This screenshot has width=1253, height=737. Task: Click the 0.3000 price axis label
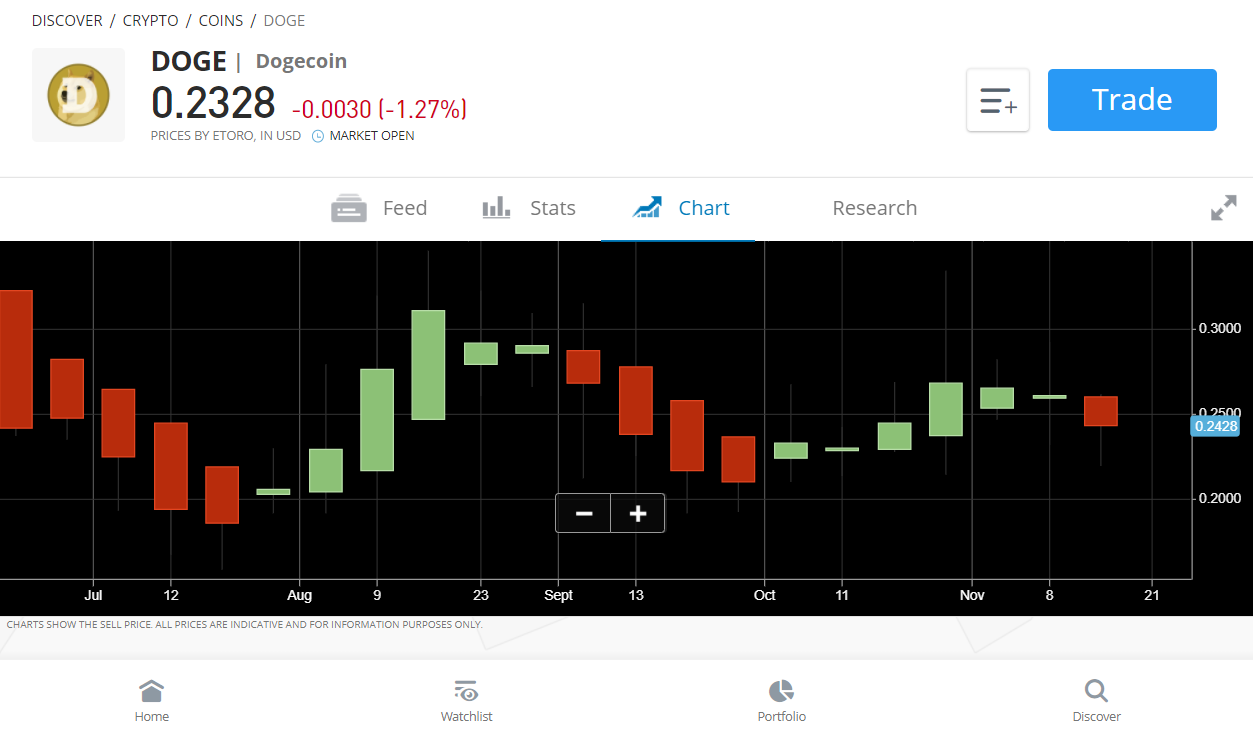[1219, 328]
